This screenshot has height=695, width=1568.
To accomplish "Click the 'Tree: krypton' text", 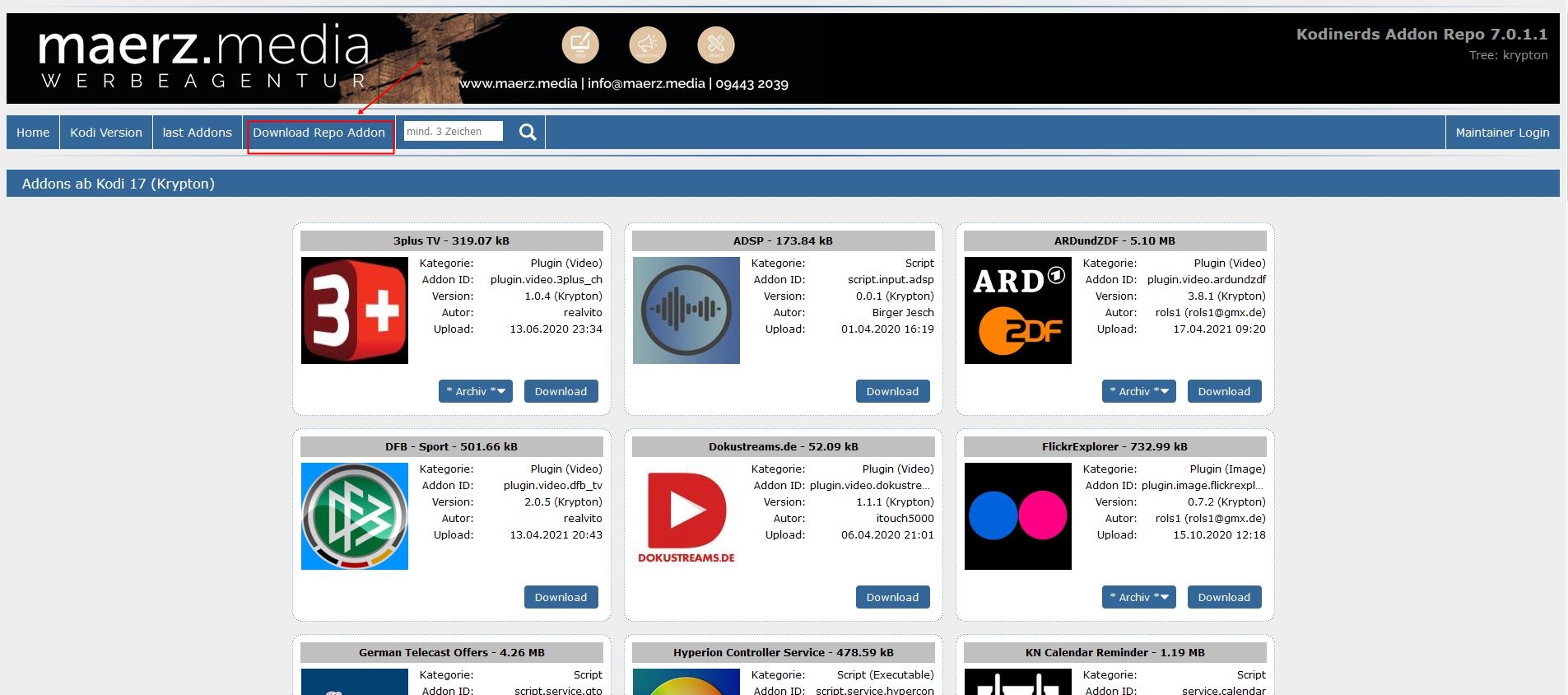I will [1508, 55].
